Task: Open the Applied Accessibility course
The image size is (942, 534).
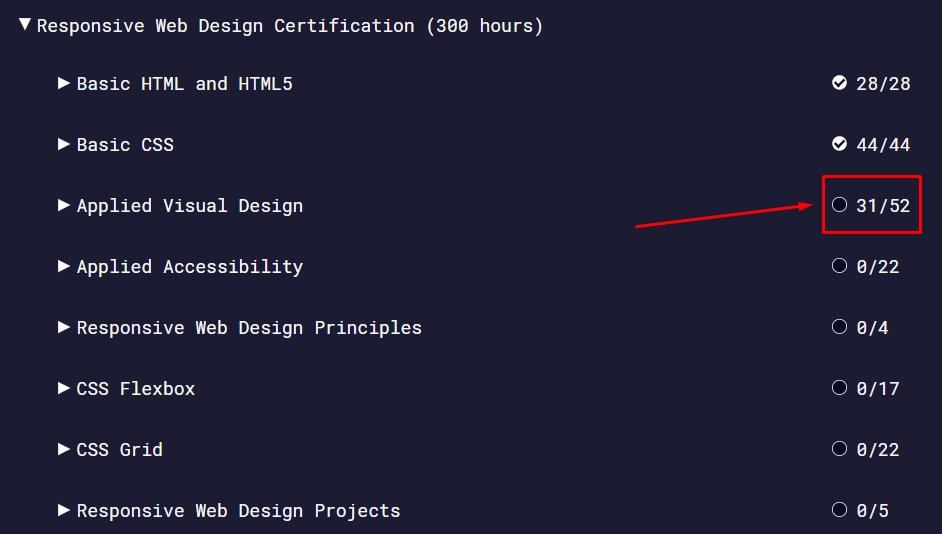Action: click(190, 267)
